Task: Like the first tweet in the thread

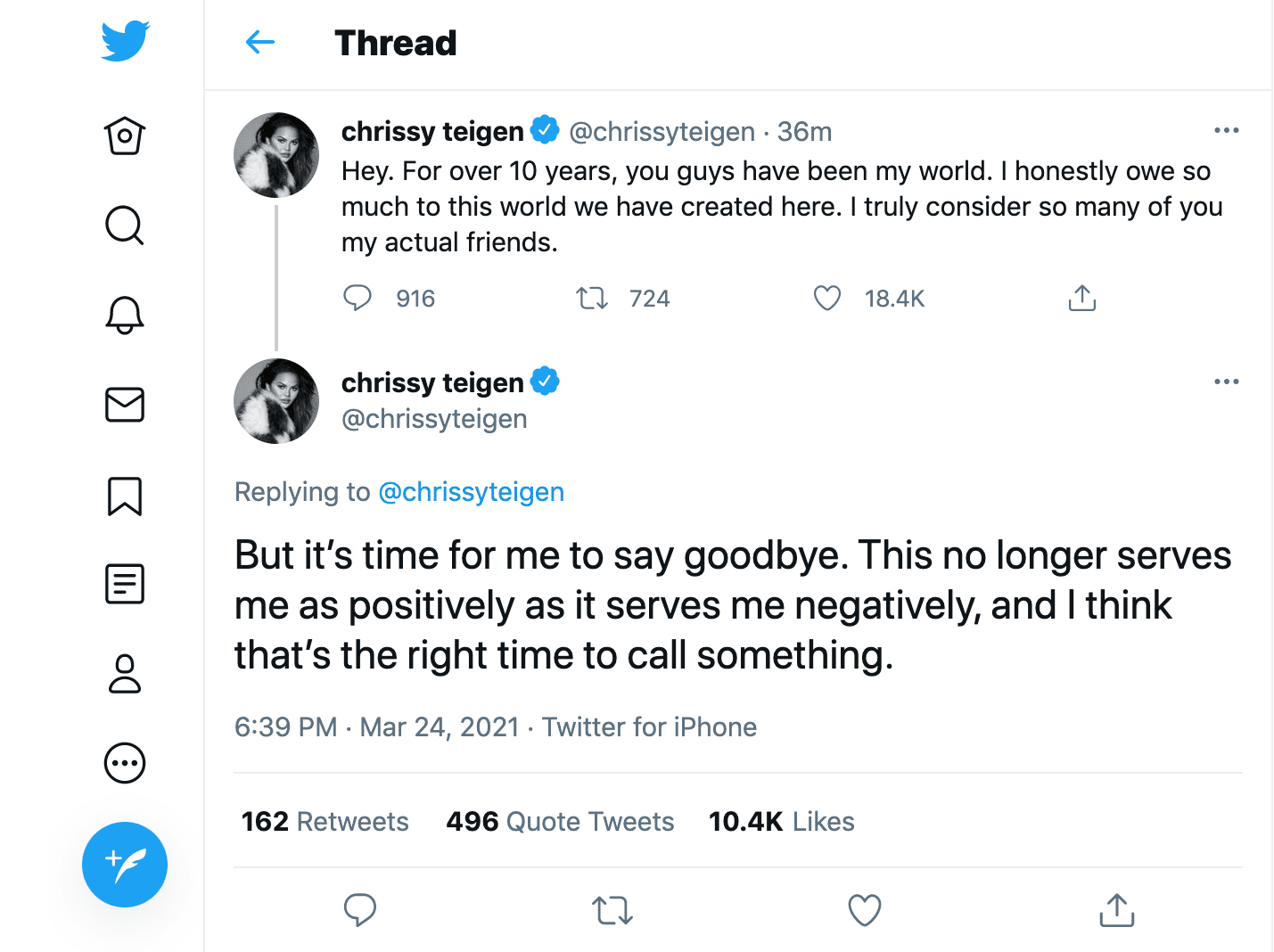Action: pyautogui.click(x=826, y=298)
